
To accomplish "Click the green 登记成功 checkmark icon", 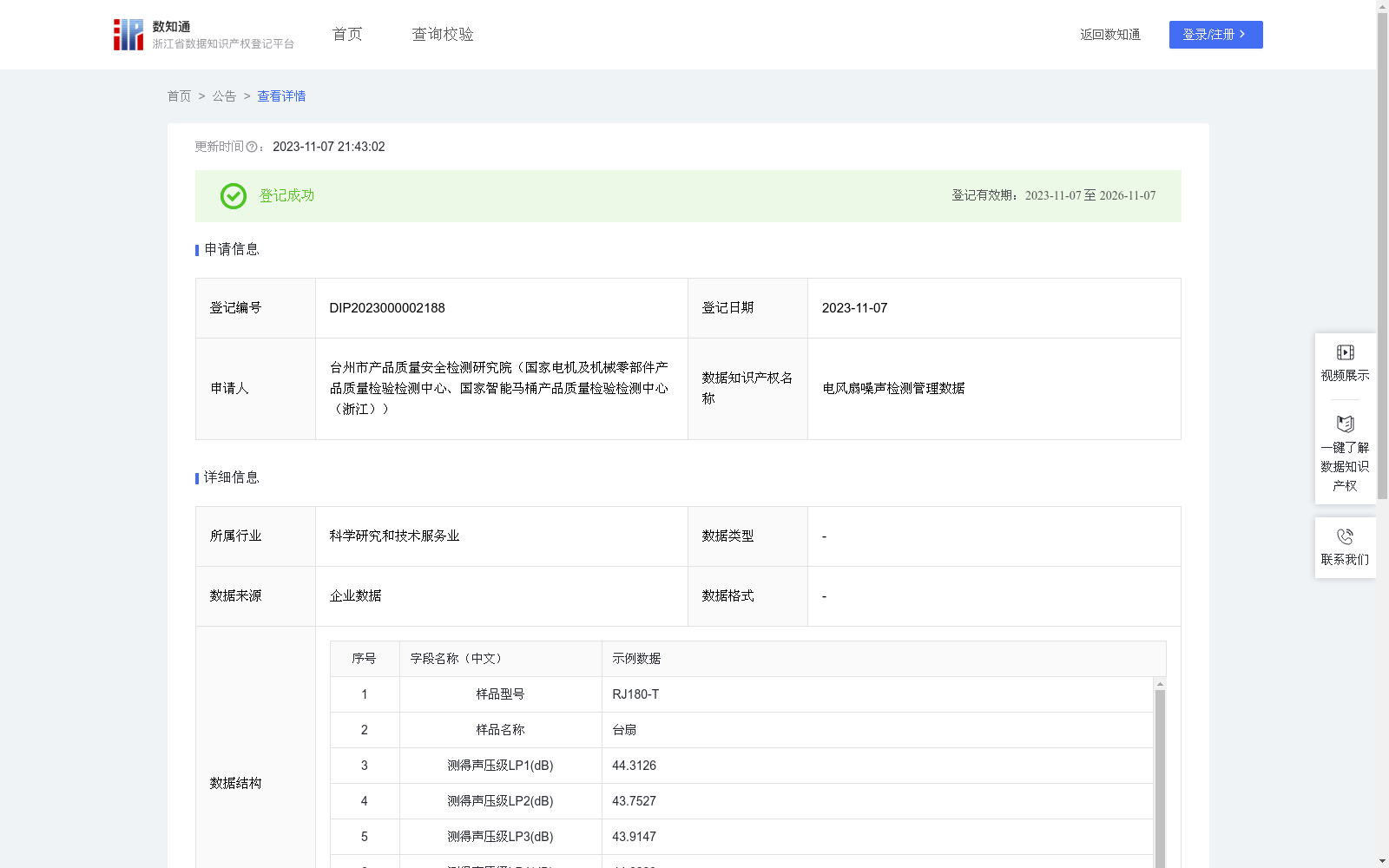I will [234, 196].
